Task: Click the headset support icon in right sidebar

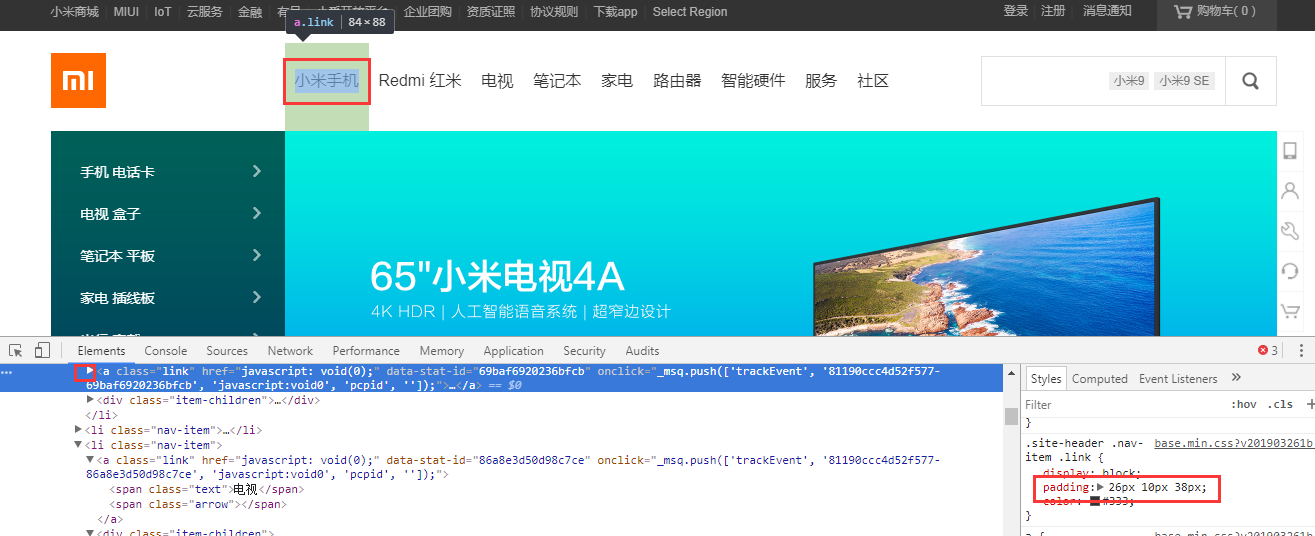Action: (1290, 271)
